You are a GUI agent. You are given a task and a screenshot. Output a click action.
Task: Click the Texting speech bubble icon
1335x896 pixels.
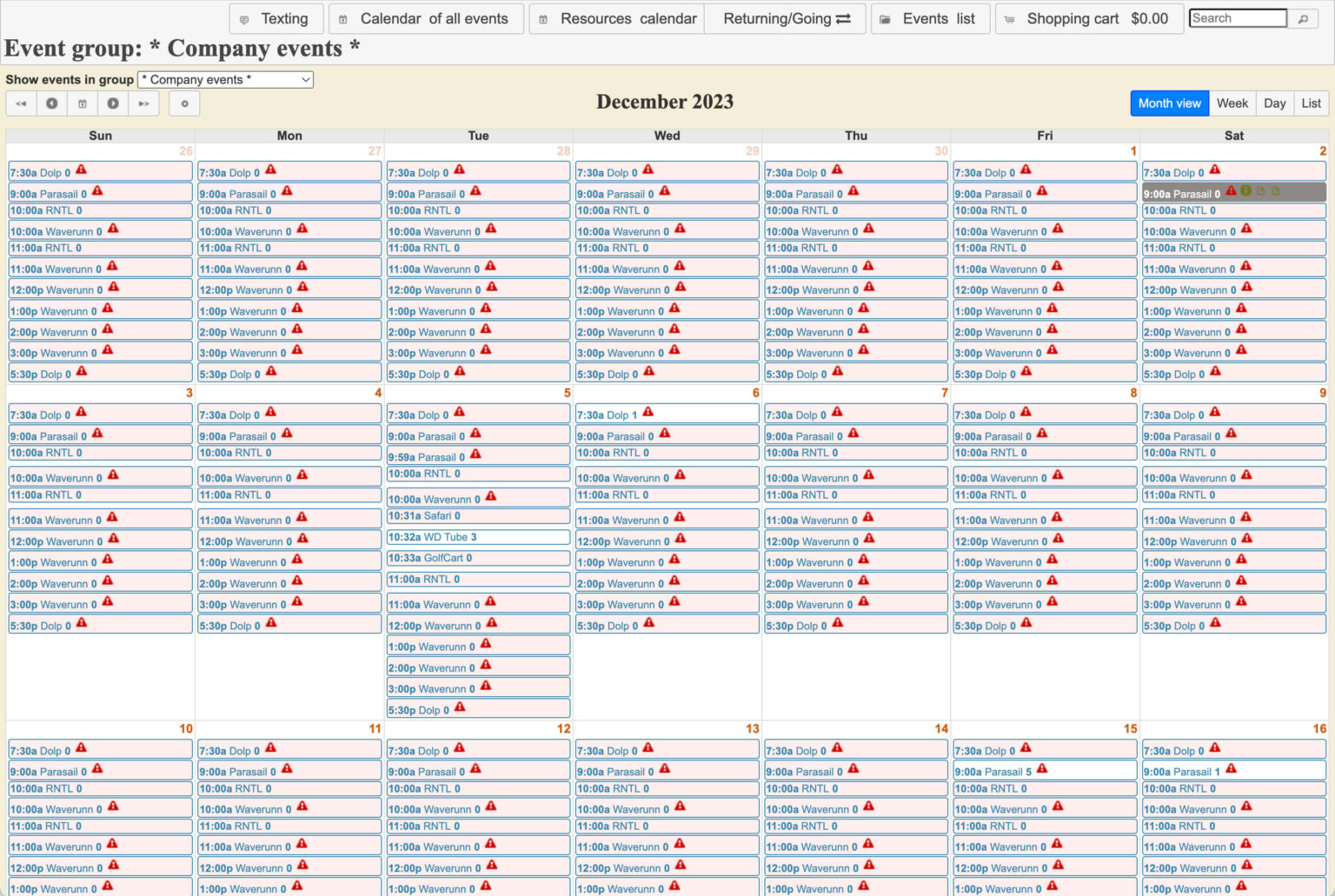[246, 17]
